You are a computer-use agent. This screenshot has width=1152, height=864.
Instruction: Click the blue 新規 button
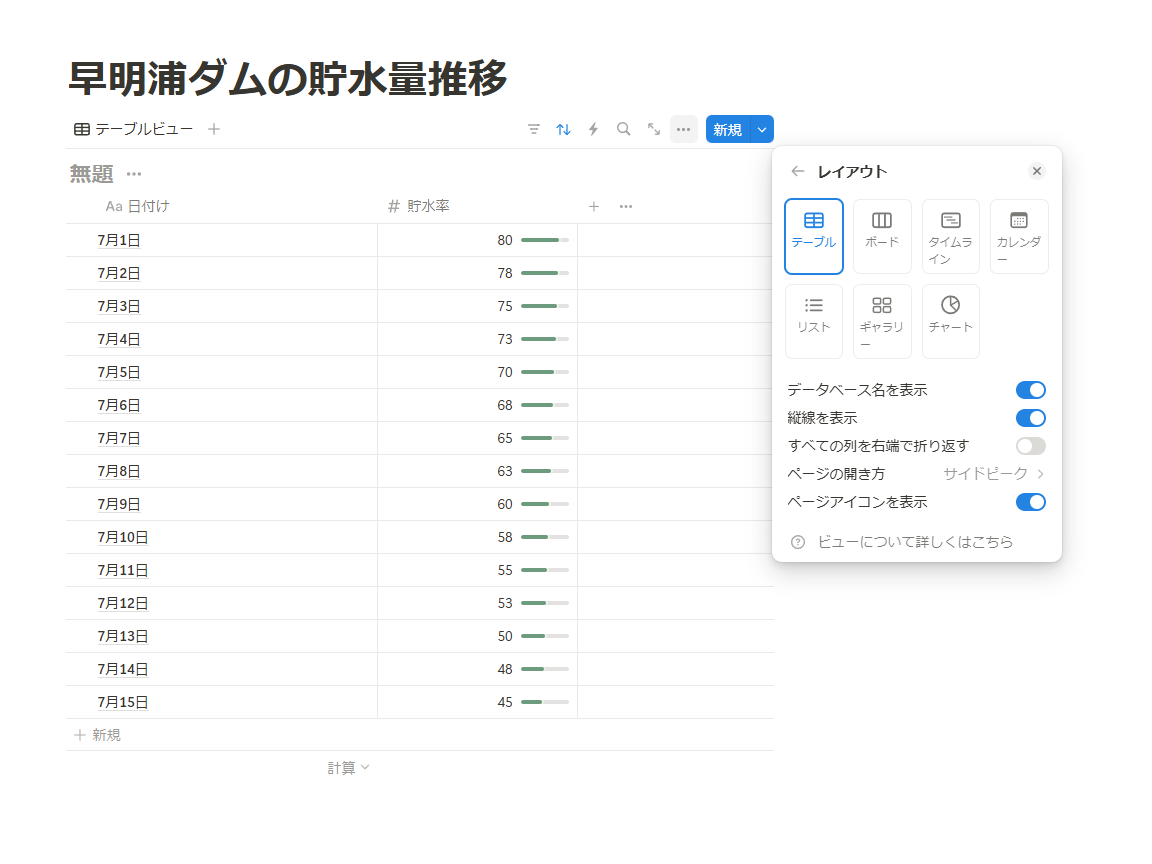725,129
